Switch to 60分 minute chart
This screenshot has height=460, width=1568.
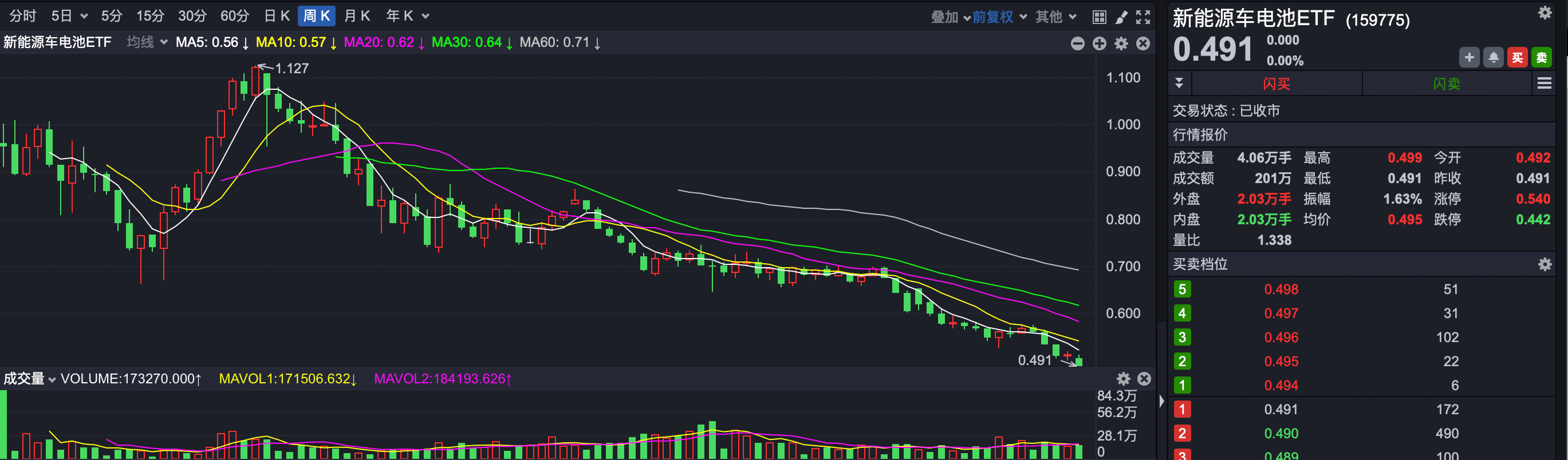pos(234,16)
